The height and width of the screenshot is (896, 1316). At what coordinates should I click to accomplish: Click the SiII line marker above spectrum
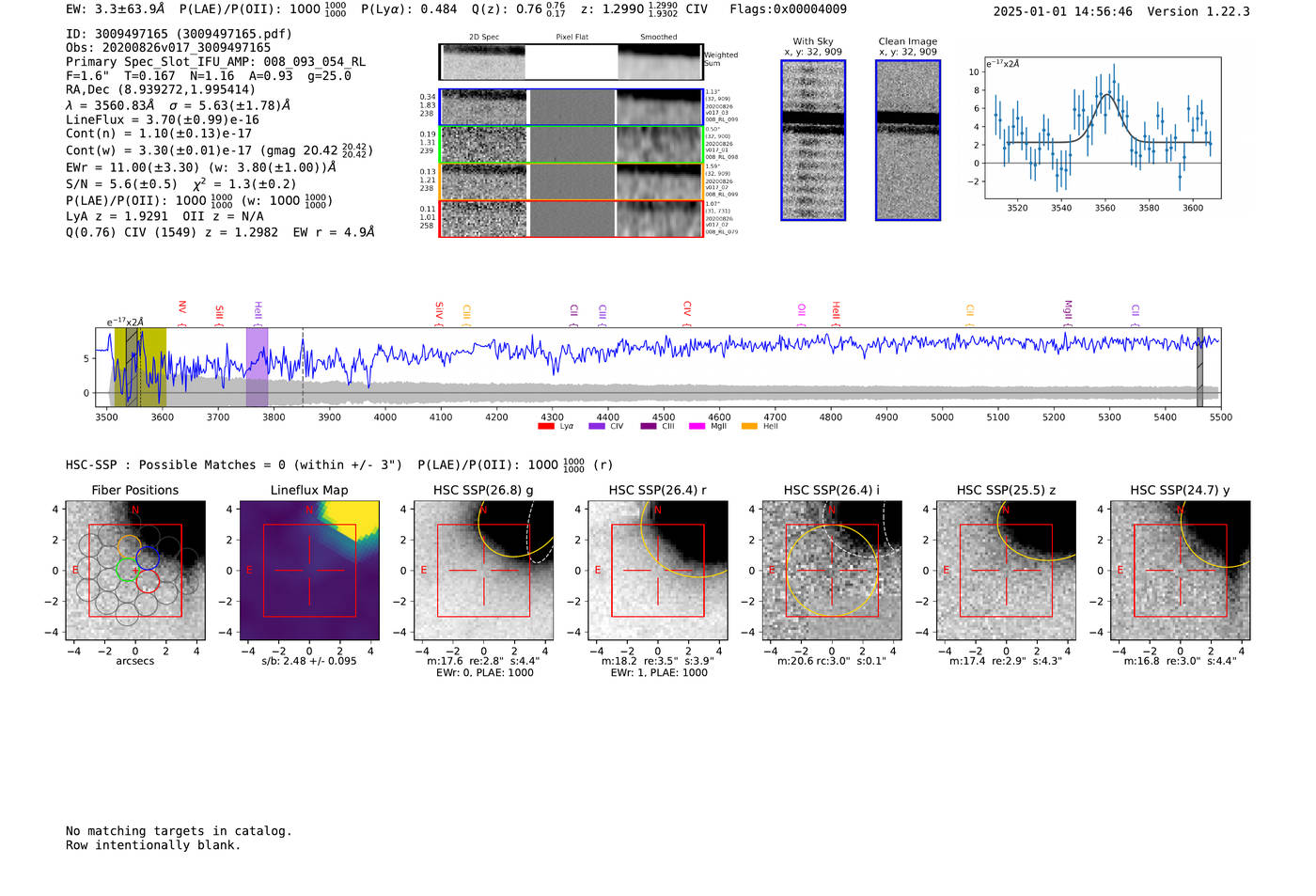click(x=220, y=312)
